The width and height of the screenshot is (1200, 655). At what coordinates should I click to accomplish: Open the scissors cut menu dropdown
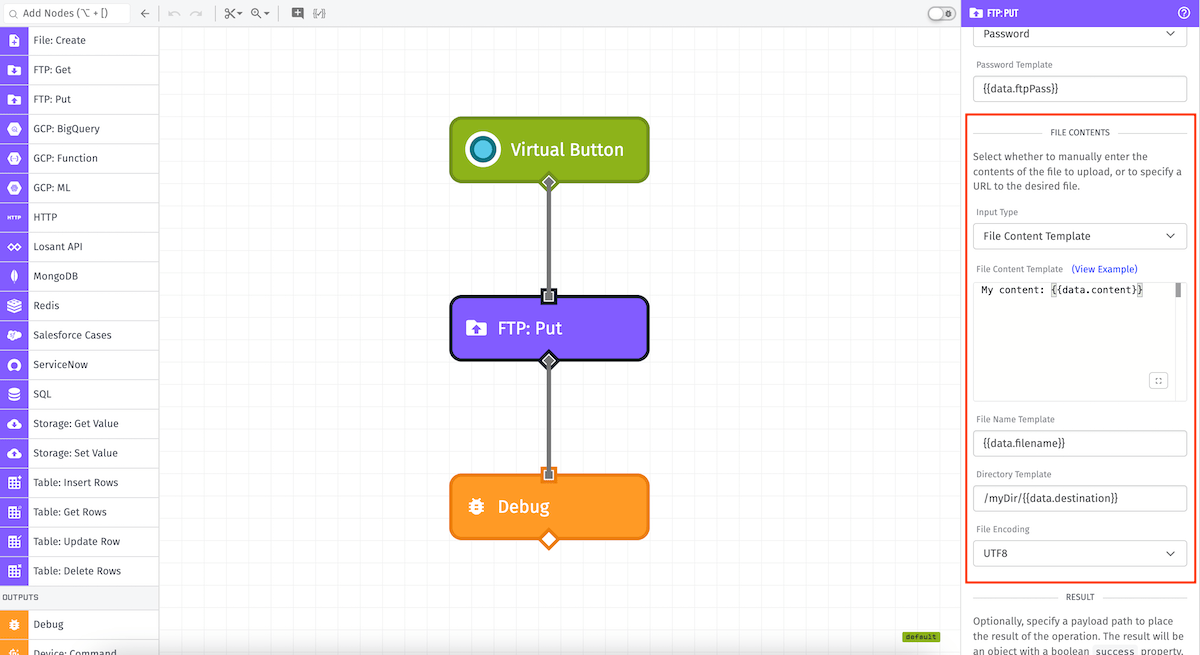pos(233,14)
